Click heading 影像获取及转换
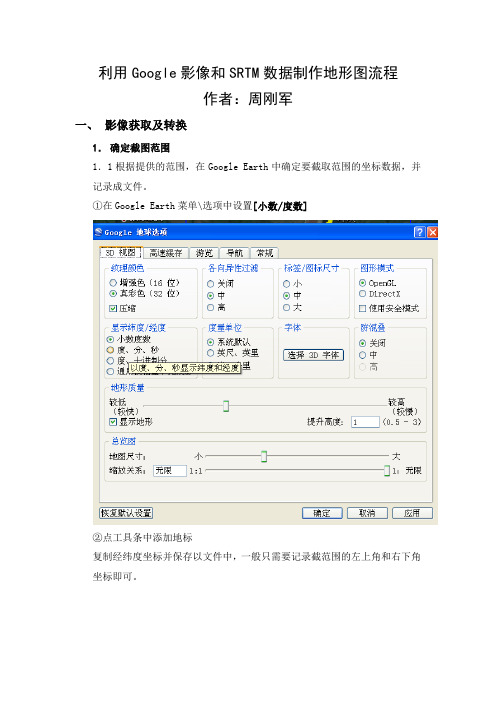 tap(145, 125)
